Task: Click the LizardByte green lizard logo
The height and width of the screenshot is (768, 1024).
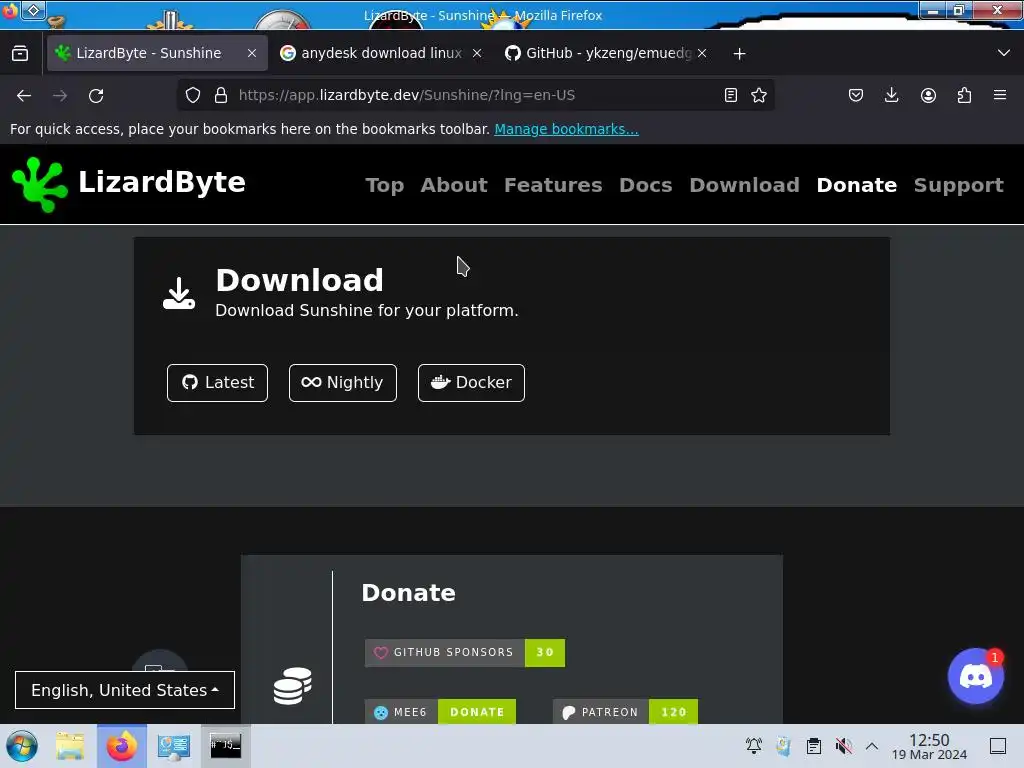Action: point(39,185)
